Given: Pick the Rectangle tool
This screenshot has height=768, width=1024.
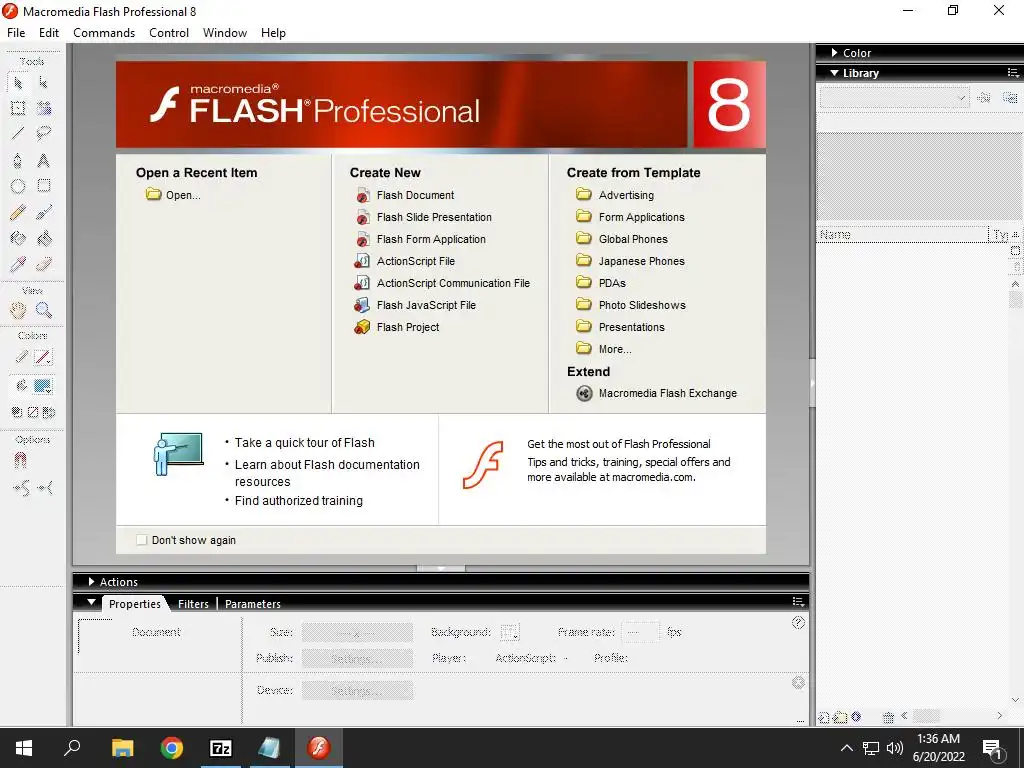Looking at the screenshot, I should [x=44, y=186].
